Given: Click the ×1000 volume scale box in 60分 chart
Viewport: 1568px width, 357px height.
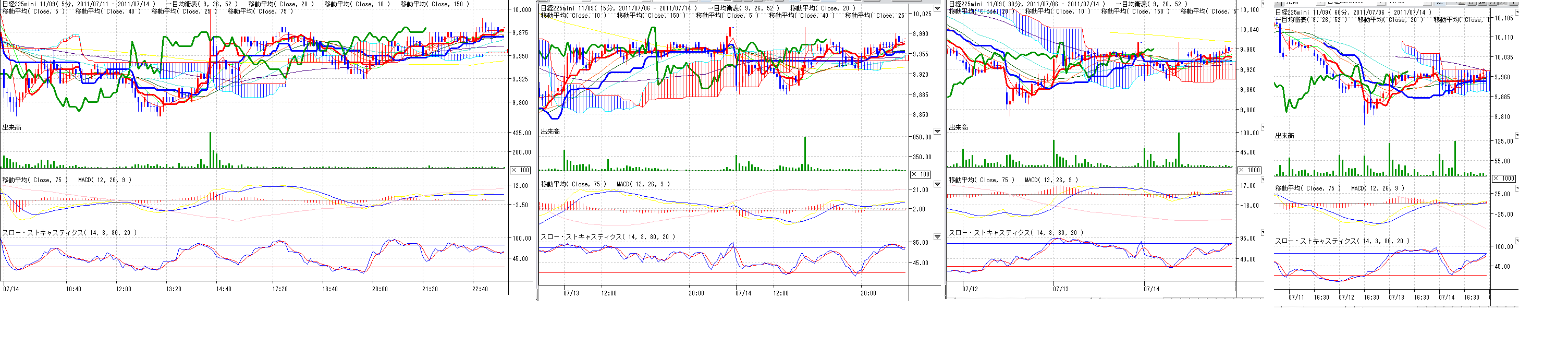Looking at the screenshot, I should coord(1503,178).
